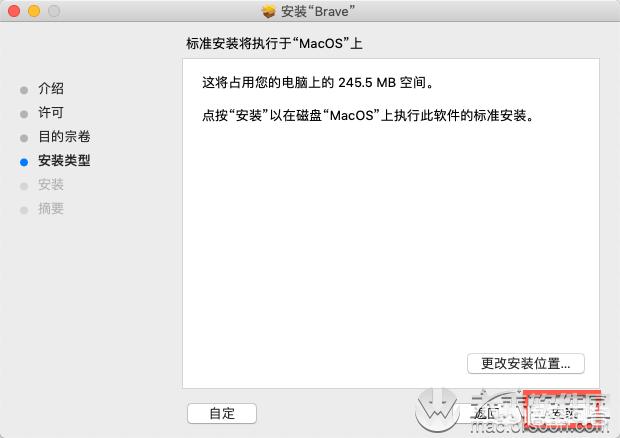
Task: Select the 安装类型 step label
Action: 64,160
